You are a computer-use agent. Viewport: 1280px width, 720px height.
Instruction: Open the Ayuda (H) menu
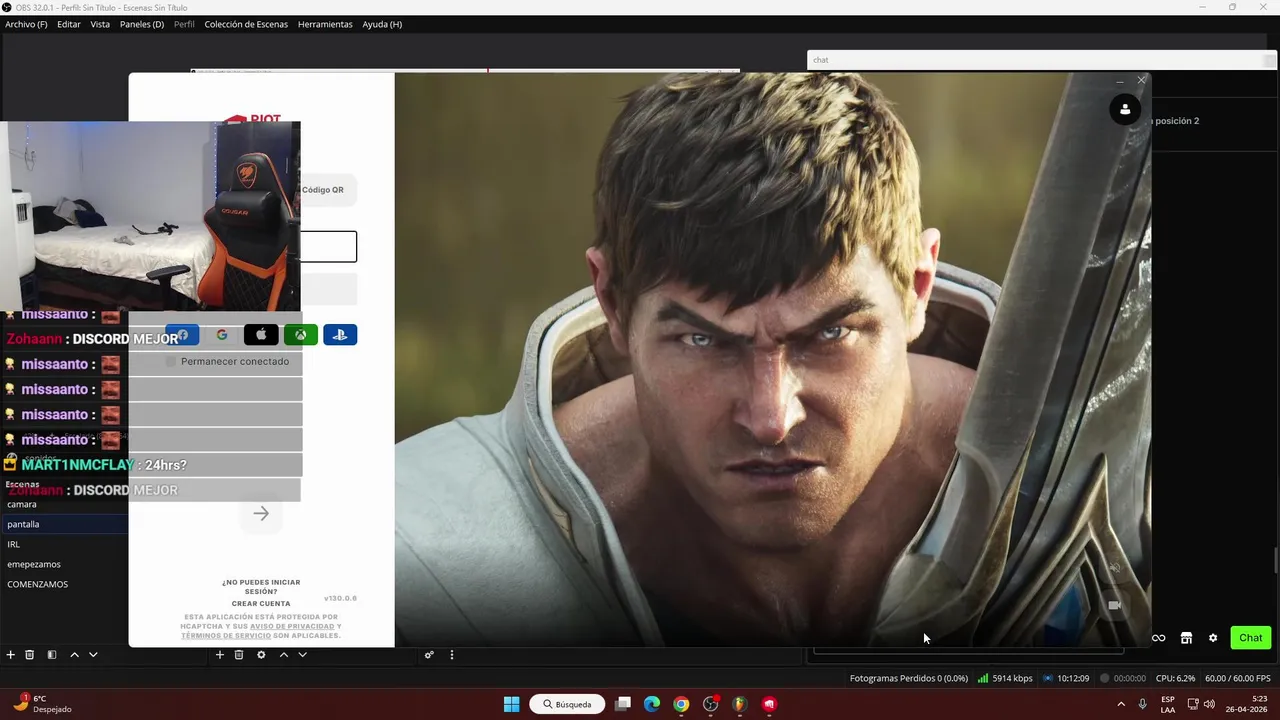[382, 24]
